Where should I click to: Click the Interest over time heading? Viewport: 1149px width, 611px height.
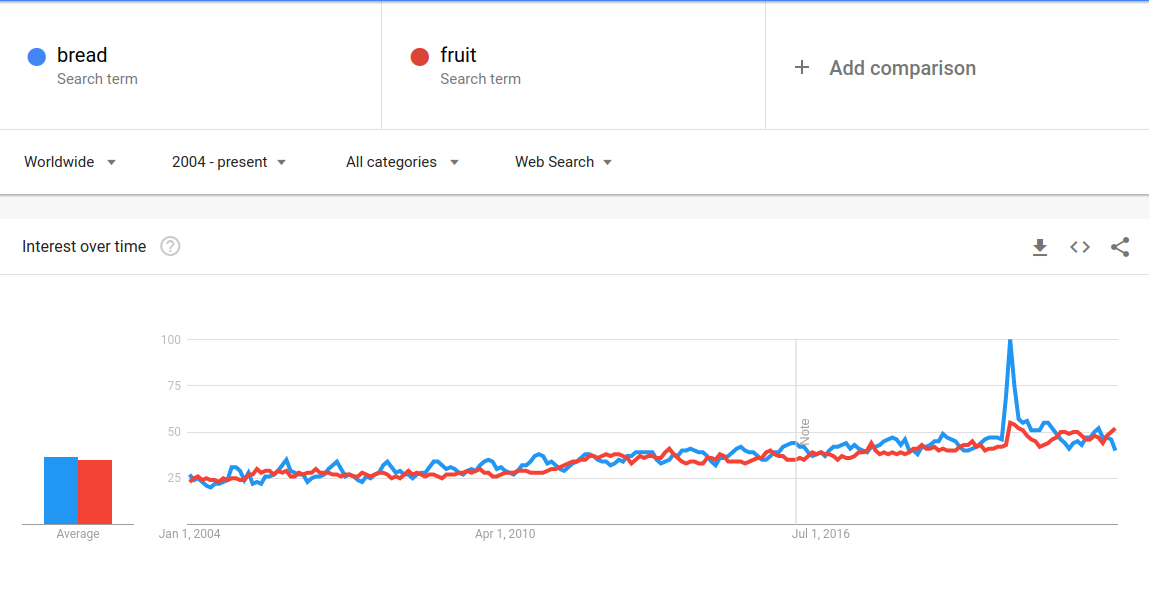point(84,246)
